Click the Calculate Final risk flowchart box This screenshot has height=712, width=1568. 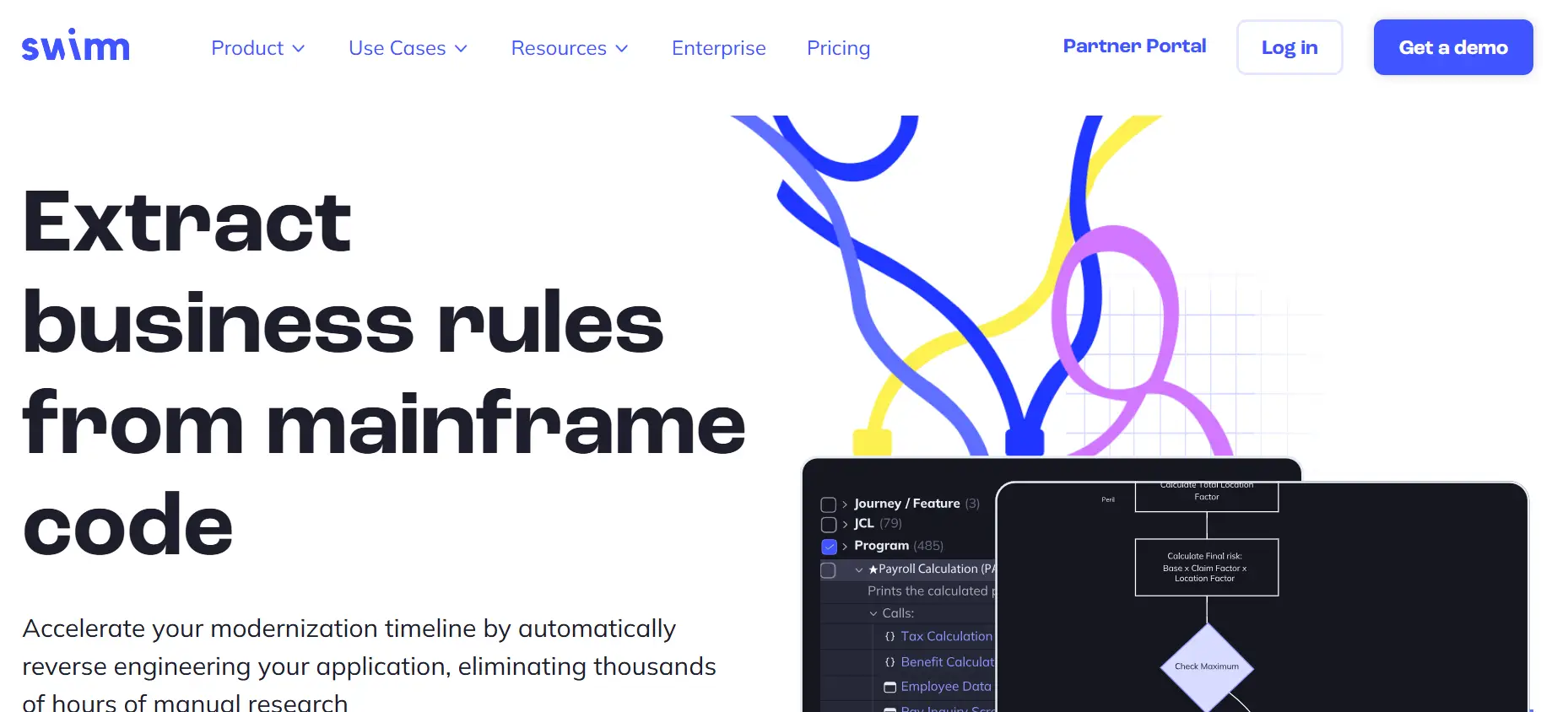[1206, 567]
